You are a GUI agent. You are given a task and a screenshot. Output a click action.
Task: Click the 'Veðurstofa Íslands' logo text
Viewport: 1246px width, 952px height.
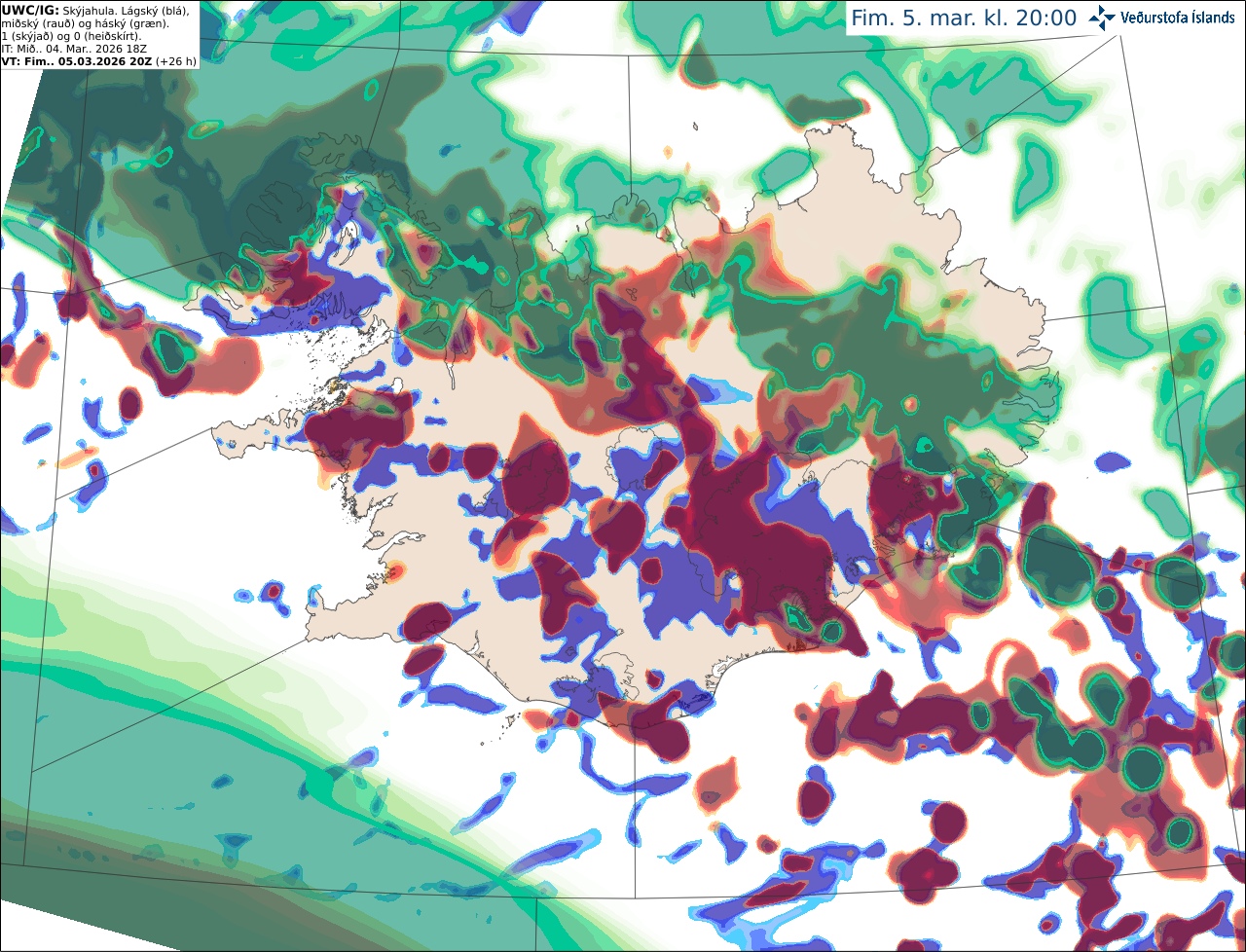[x=1178, y=18]
